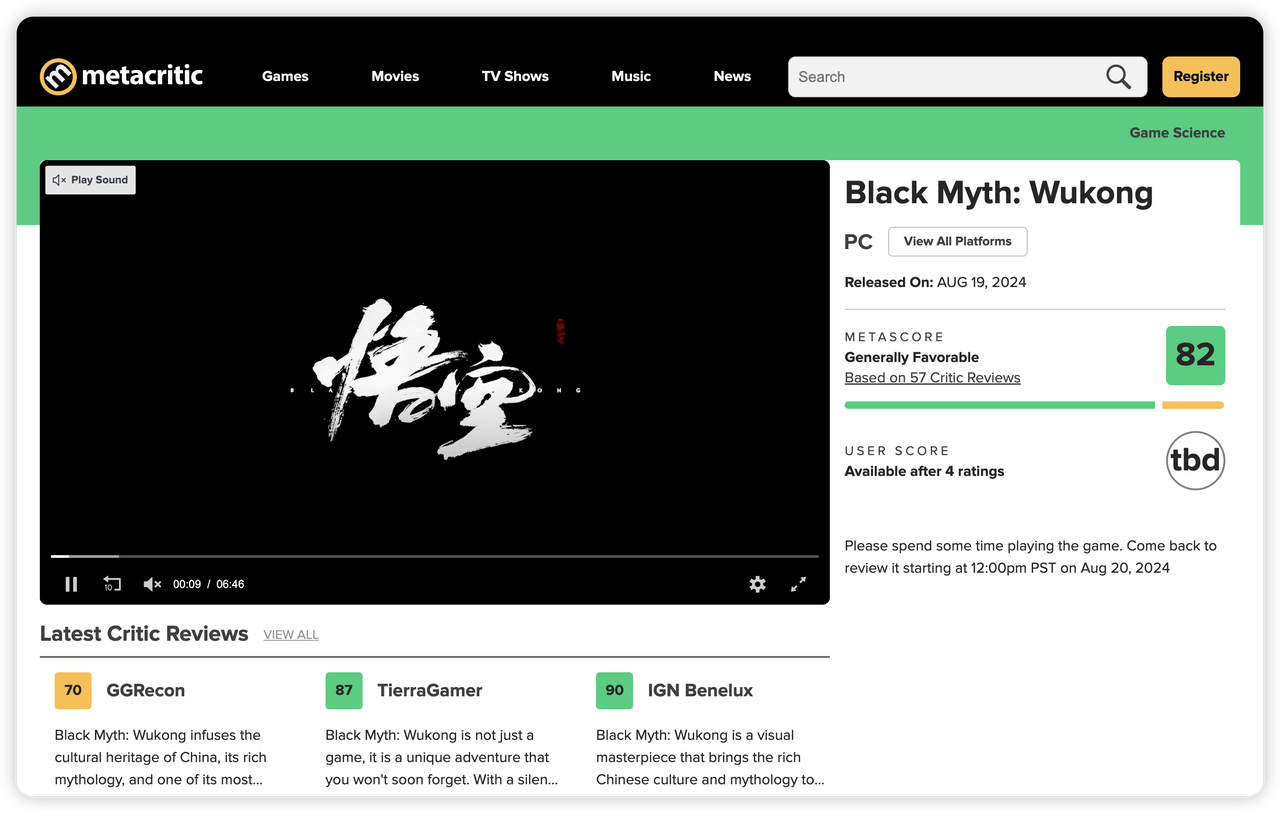The width and height of the screenshot is (1280, 813).
Task: Open the Movies menu
Action: tap(395, 77)
